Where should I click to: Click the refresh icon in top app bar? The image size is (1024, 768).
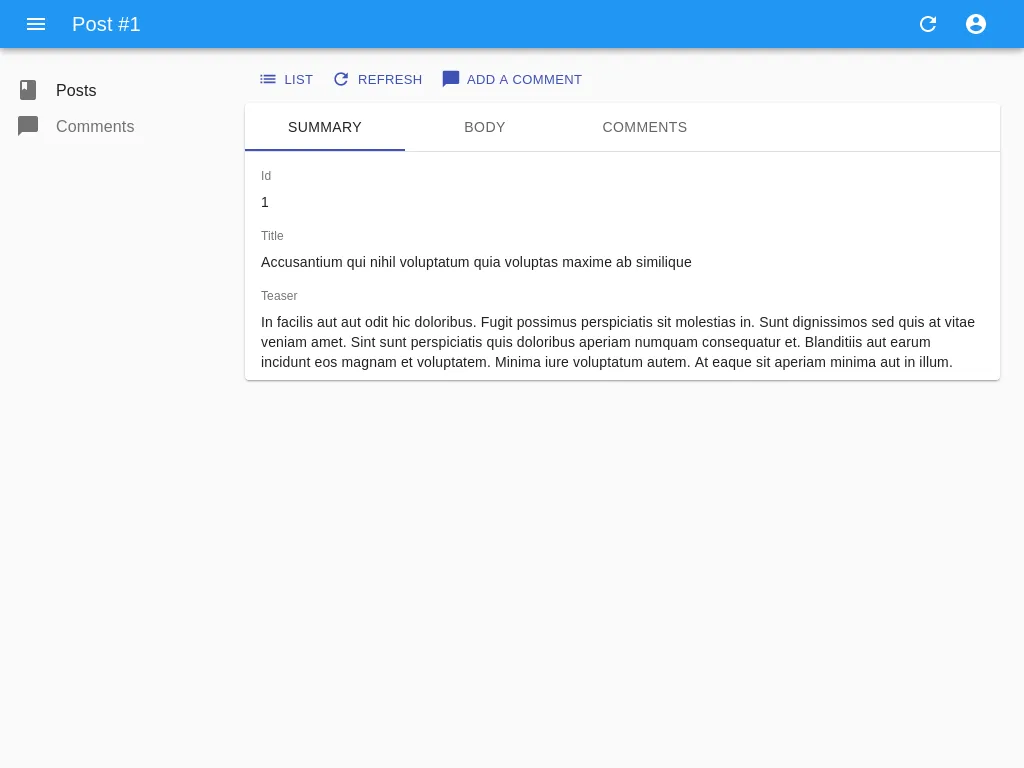click(x=928, y=24)
